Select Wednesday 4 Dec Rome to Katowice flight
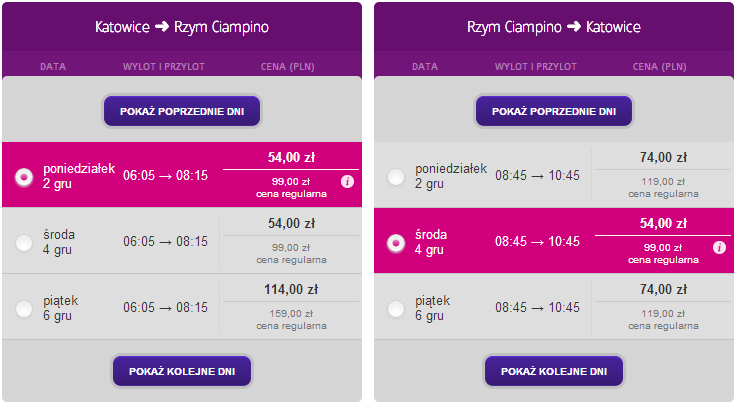Image resolution: width=736 pixels, height=404 pixels. [x=397, y=242]
